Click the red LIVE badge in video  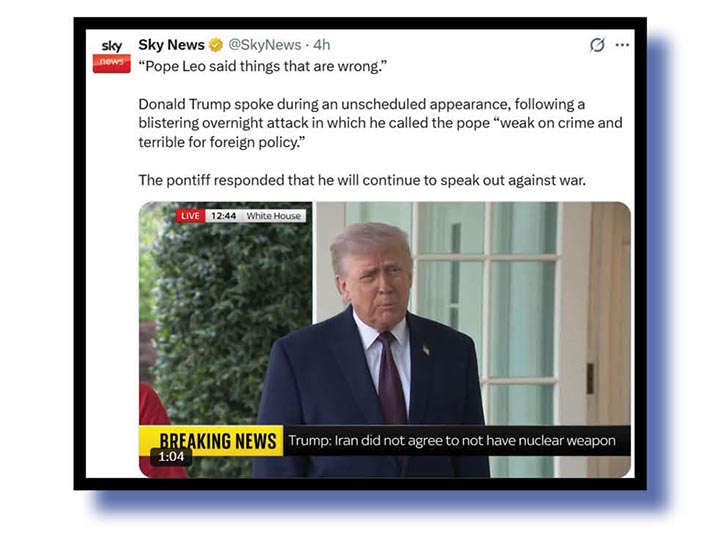(190, 216)
